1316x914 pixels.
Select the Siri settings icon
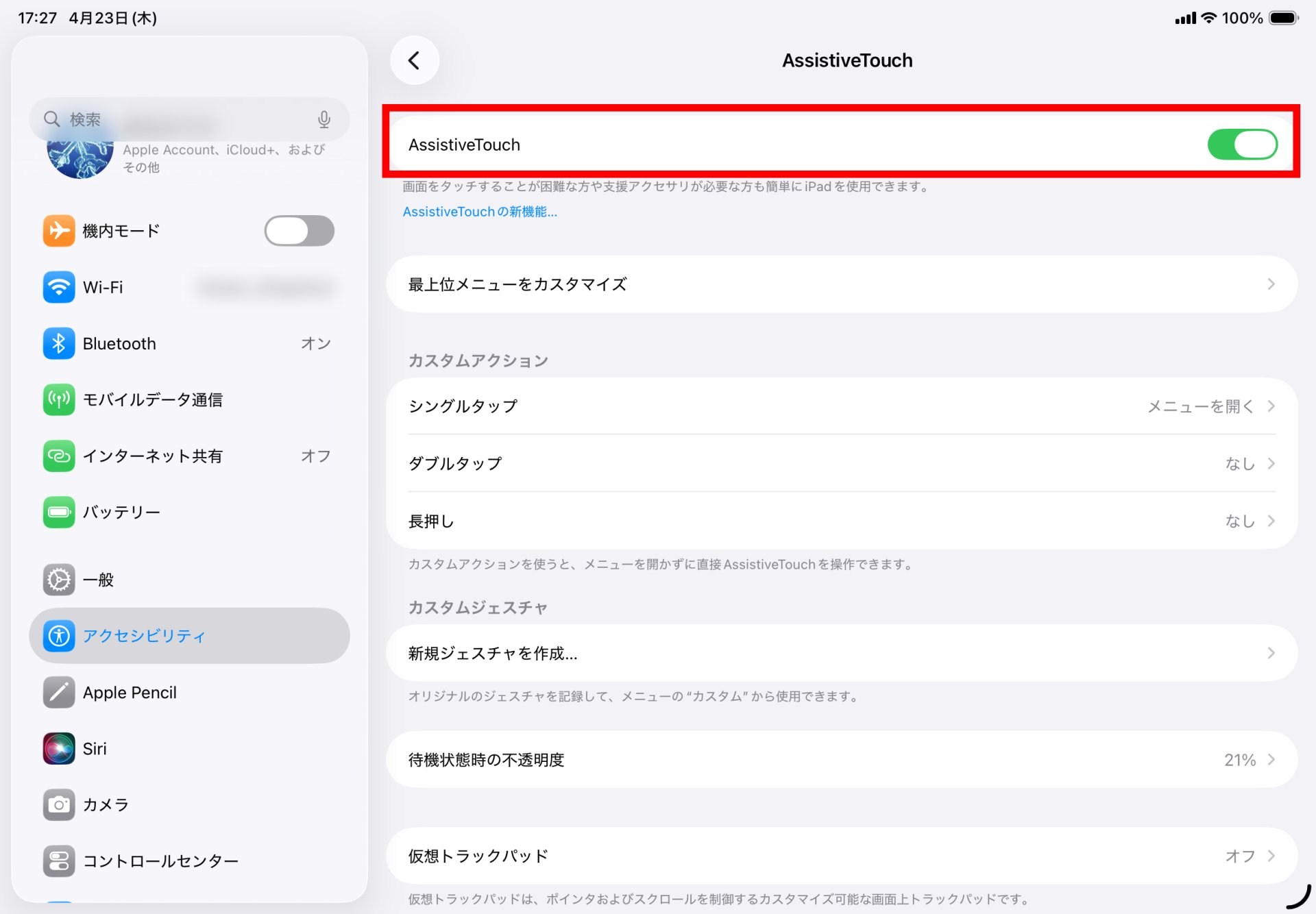59,748
